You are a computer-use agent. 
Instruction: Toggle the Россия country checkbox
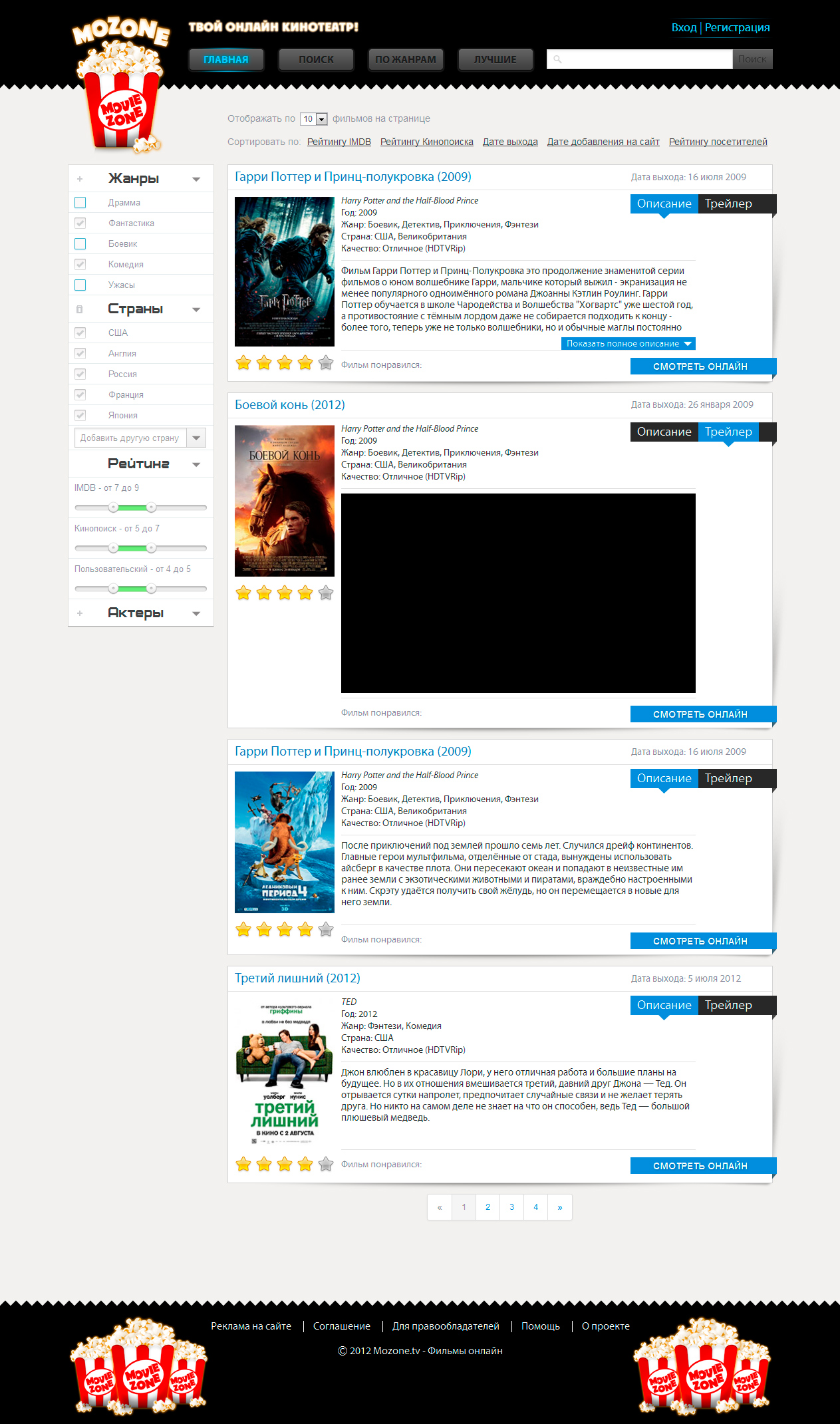pyautogui.click(x=80, y=374)
